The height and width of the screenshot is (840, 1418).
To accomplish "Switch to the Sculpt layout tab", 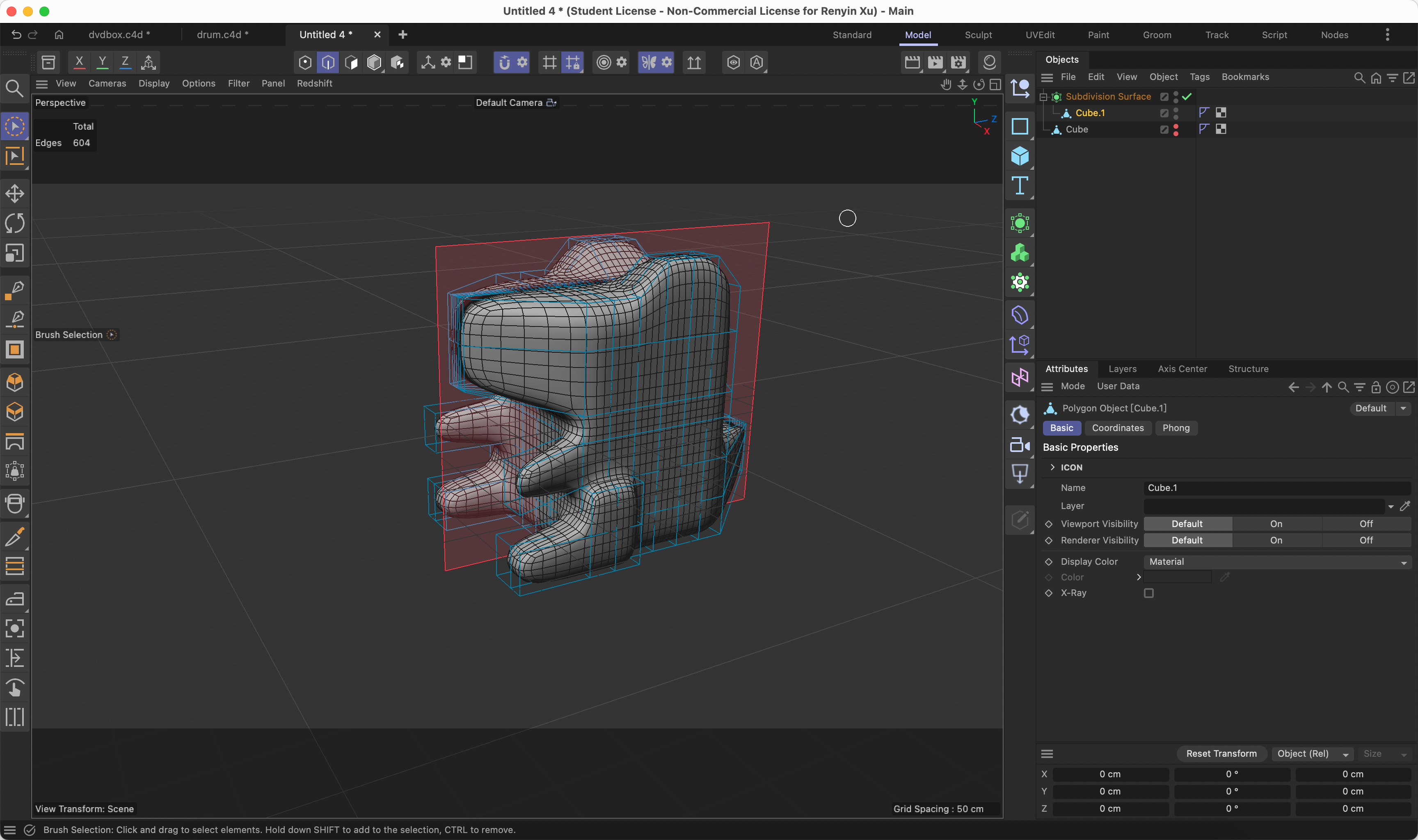I will 978,34.
